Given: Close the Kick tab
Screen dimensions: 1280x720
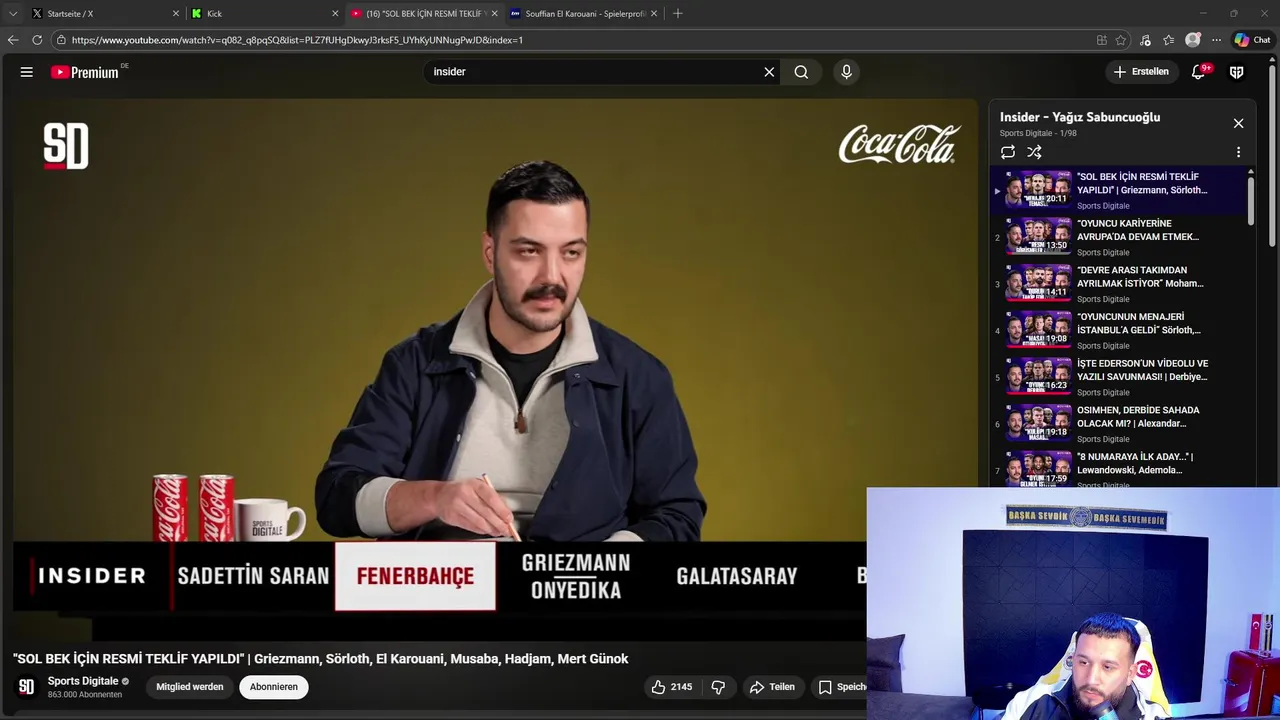Looking at the screenshot, I should click(335, 13).
